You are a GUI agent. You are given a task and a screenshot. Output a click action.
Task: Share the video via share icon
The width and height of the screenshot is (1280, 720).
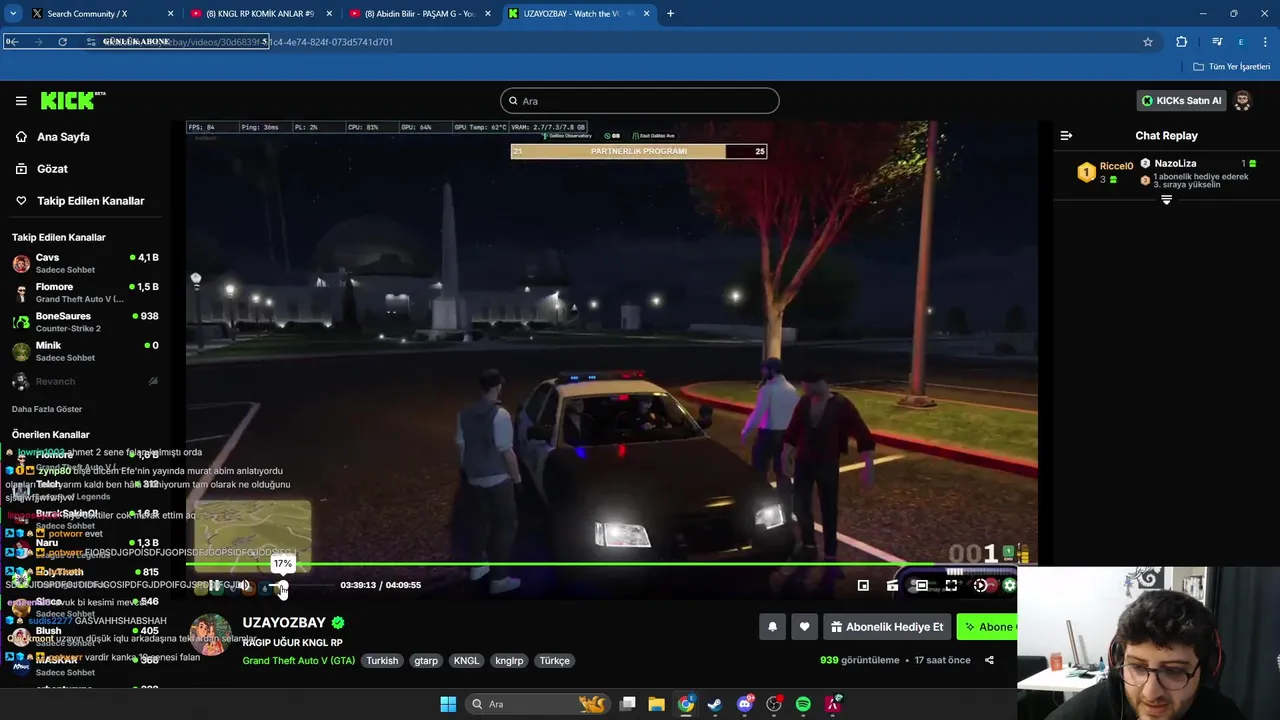[x=989, y=660]
